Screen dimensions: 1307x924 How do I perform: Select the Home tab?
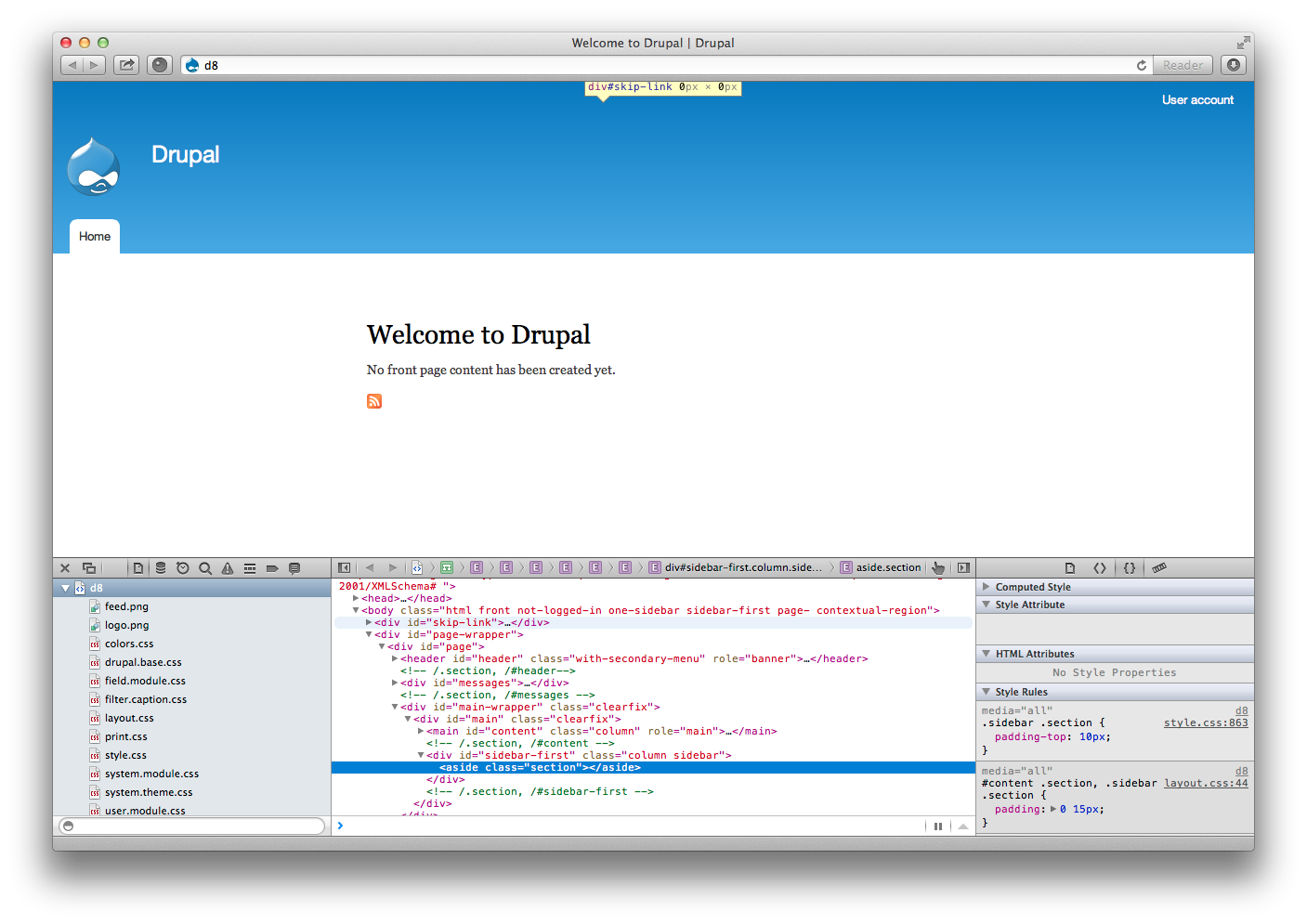click(x=95, y=237)
